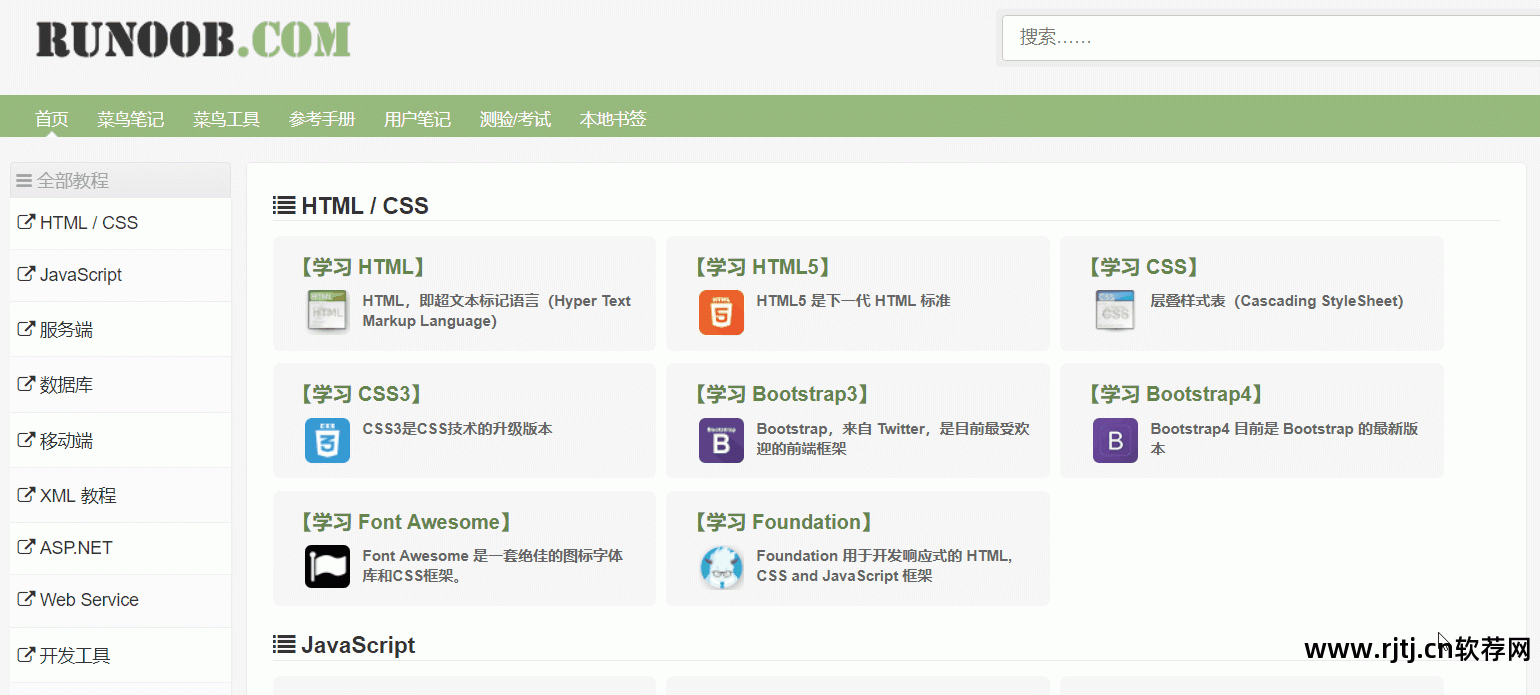Click the orange HTML5 shield icon

721,312
